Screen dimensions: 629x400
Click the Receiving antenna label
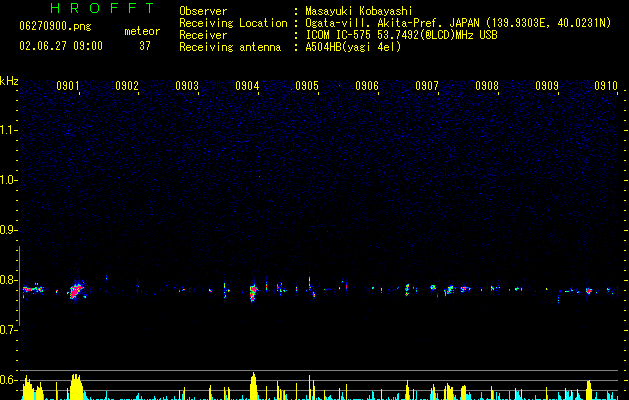[x=230, y=47]
